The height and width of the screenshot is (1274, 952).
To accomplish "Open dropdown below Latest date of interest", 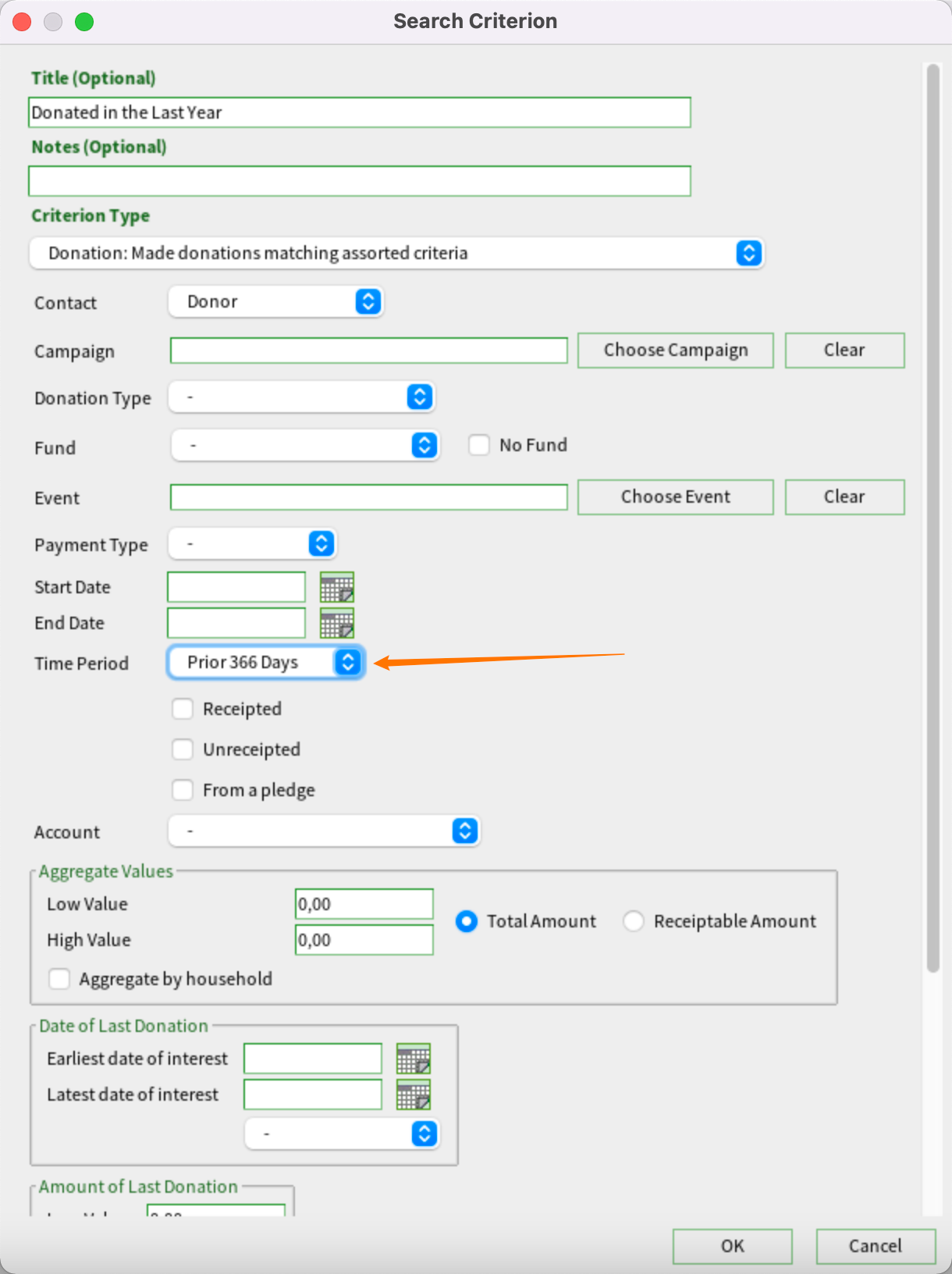I will point(343,1133).
